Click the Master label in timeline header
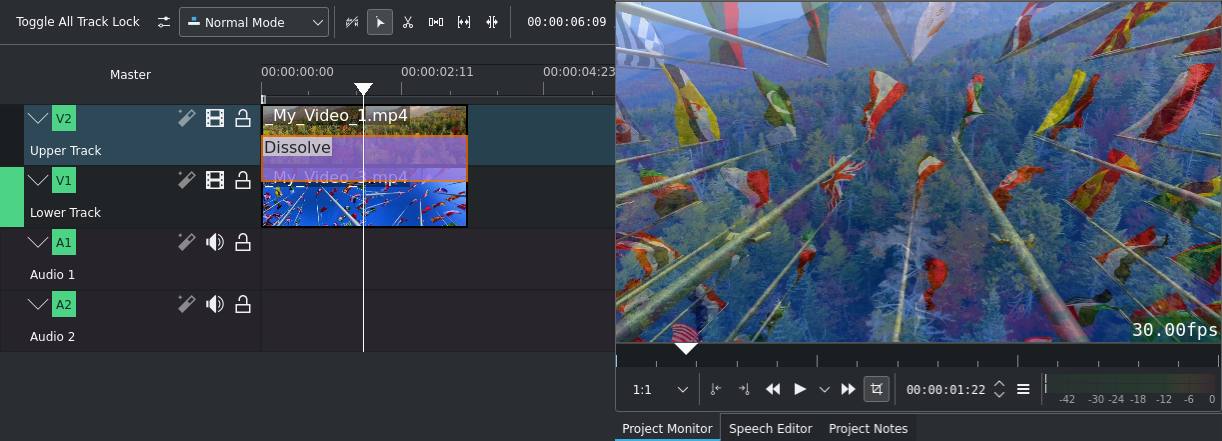The width and height of the screenshot is (1222, 441). coord(130,75)
